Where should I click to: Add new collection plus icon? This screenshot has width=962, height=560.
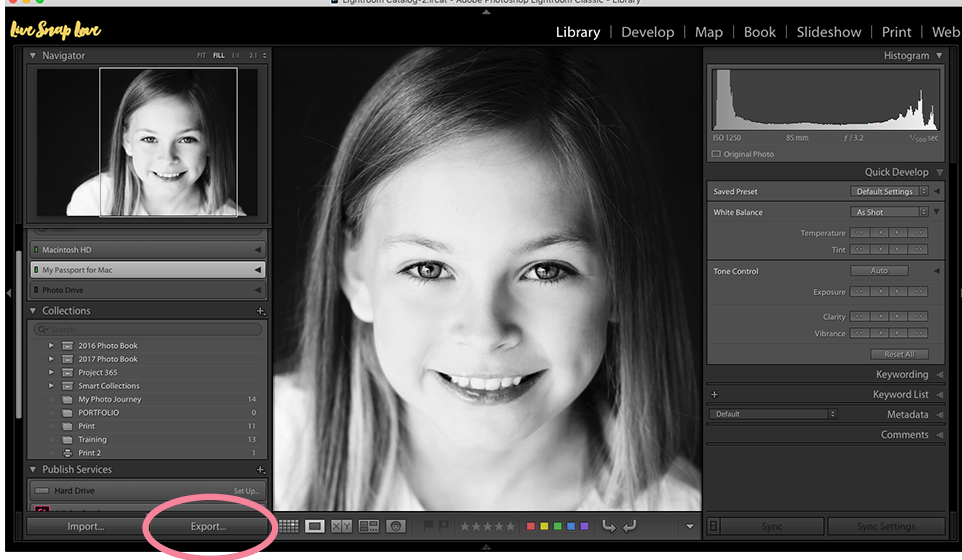pos(261,311)
